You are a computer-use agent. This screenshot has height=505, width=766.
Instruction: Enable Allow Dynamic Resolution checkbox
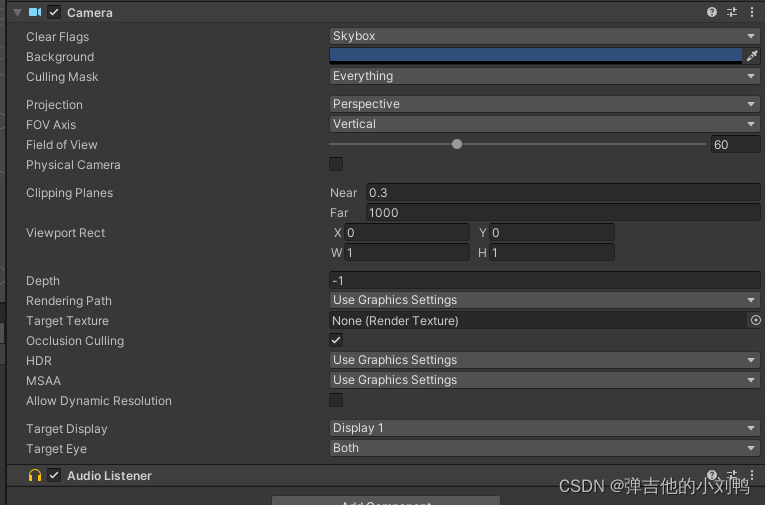[x=336, y=400]
